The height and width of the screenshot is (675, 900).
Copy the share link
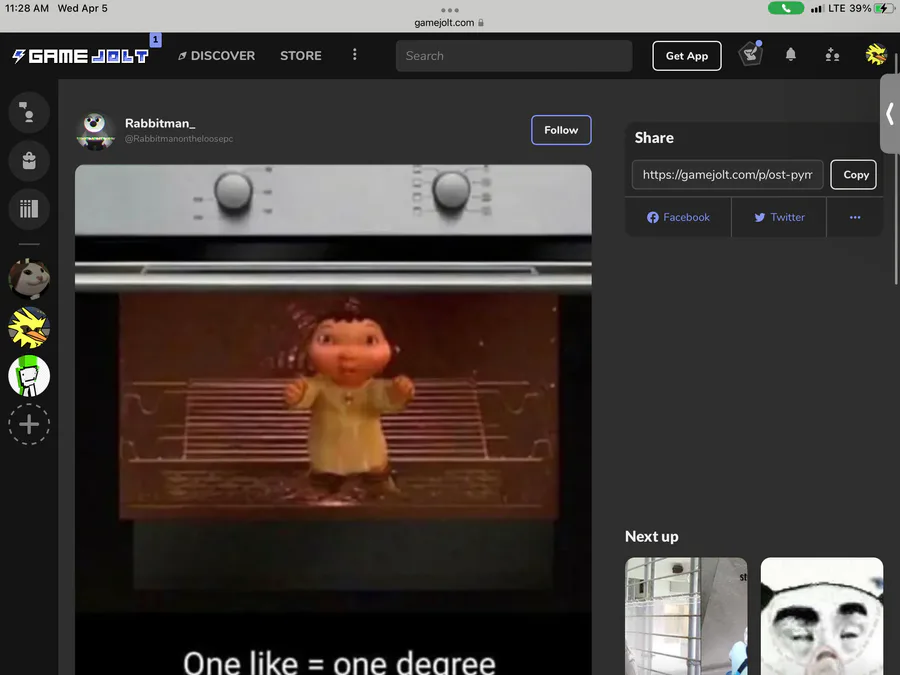[854, 174]
